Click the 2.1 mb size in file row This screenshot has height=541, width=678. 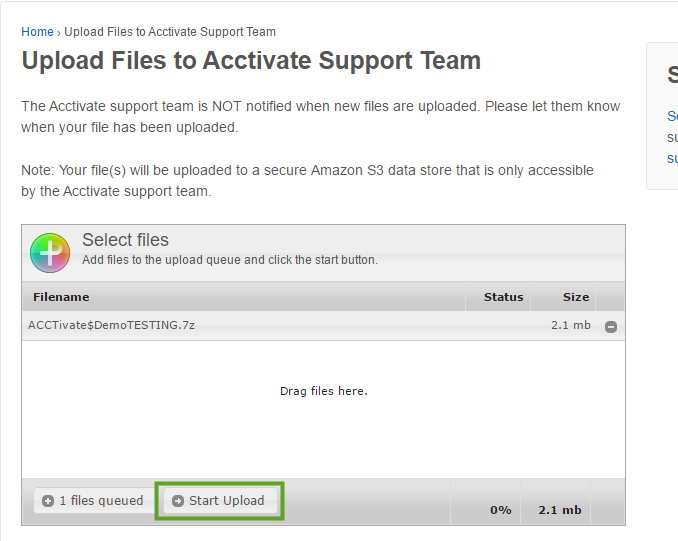click(570, 325)
